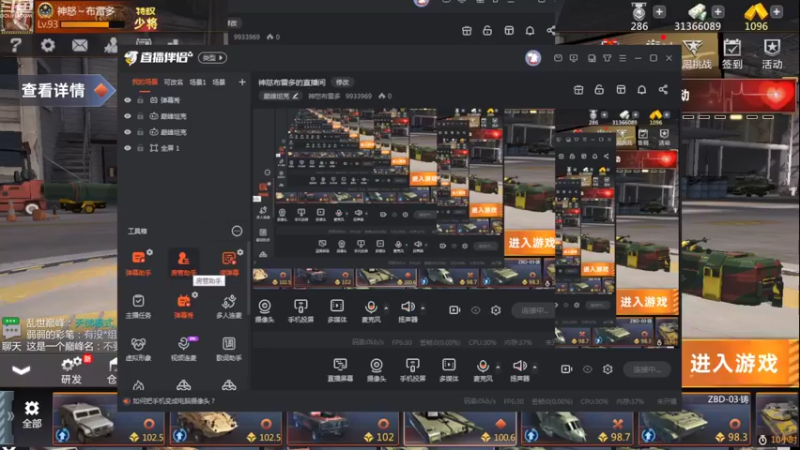Open the game's mail envelope icon
Image resolution: width=800 pixels, height=450 pixels.
pyautogui.click(x=80, y=45)
